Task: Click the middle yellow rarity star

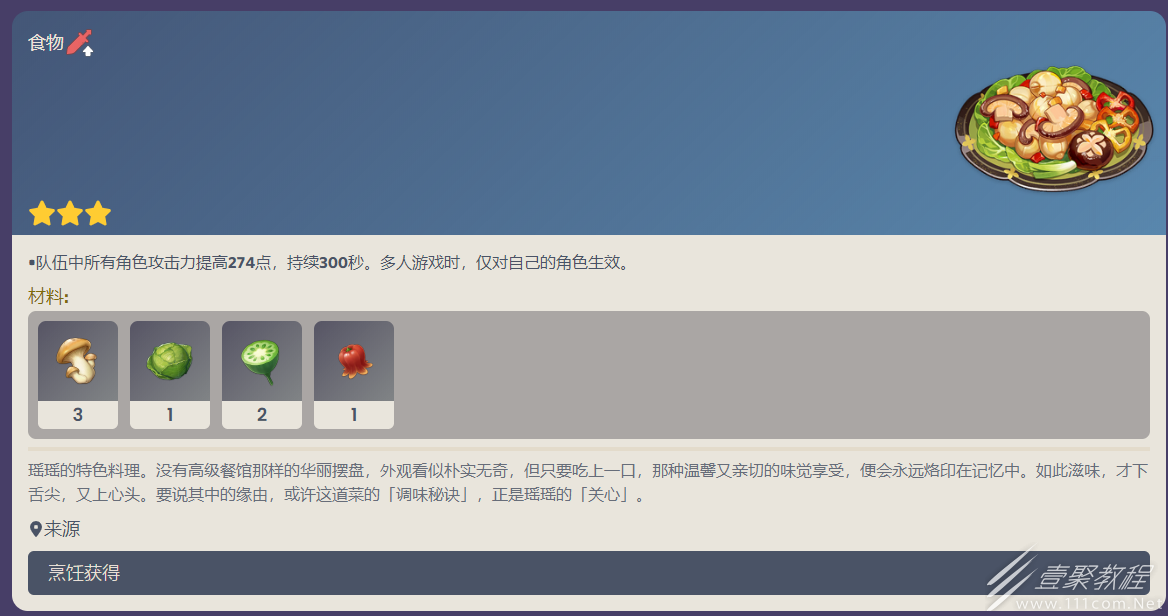Action: [70, 214]
